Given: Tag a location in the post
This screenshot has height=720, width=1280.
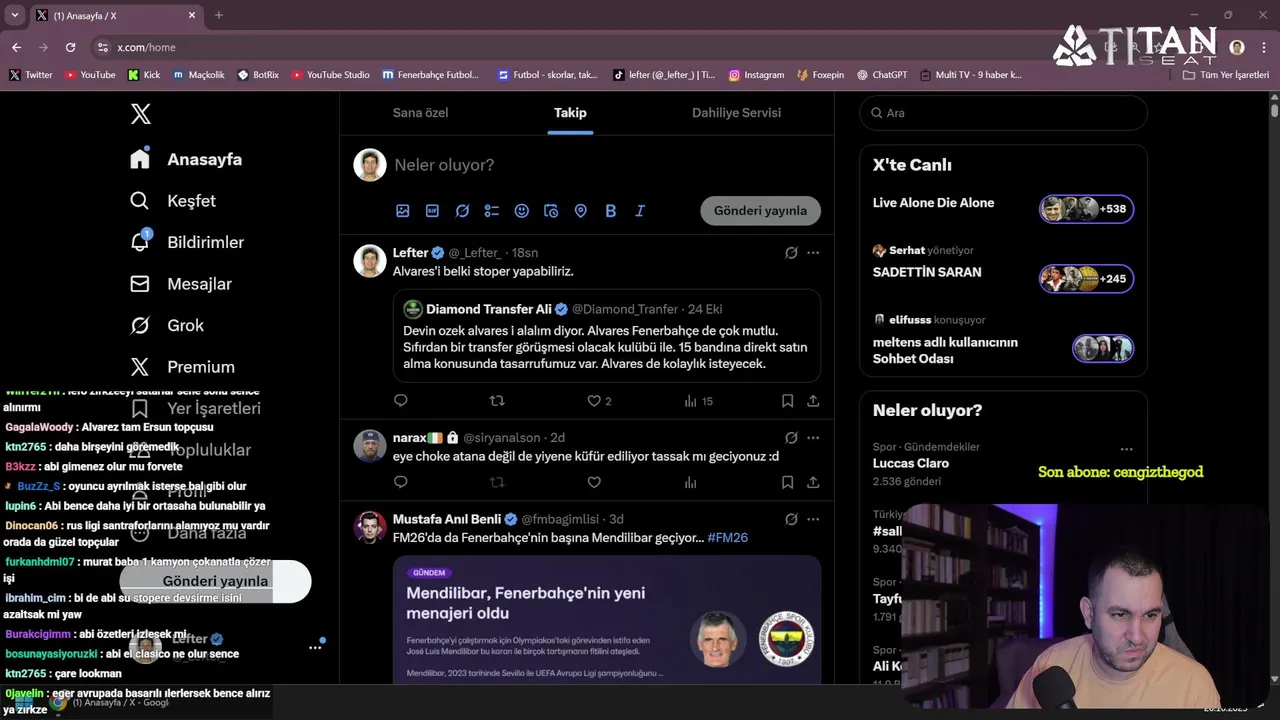Looking at the screenshot, I should 580,211.
